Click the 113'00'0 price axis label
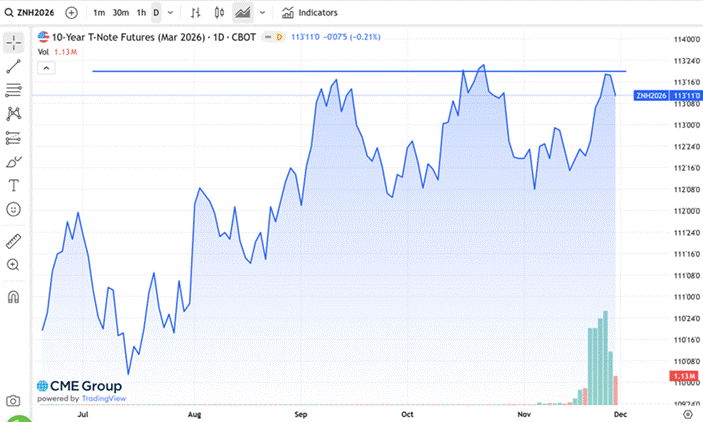This screenshot has width=703, height=422. click(x=686, y=125)
